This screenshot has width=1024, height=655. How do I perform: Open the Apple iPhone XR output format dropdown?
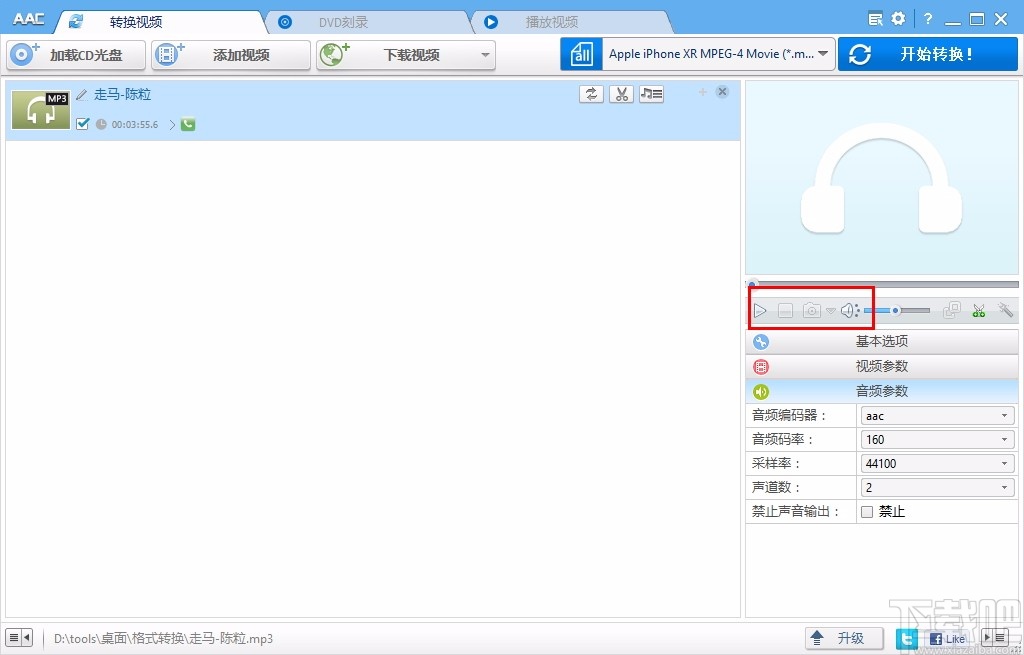coord(716,53)
